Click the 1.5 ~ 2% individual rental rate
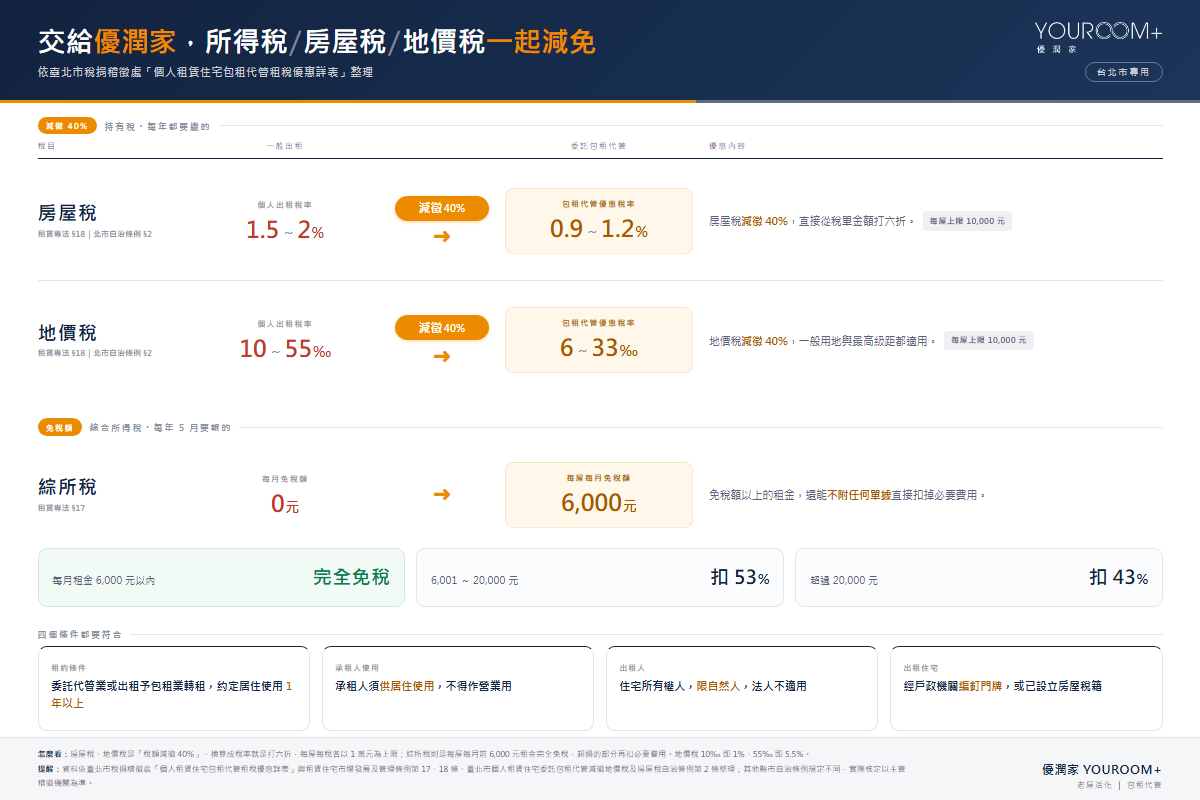This screenshot has width=1200, height=800. (285, 230)
